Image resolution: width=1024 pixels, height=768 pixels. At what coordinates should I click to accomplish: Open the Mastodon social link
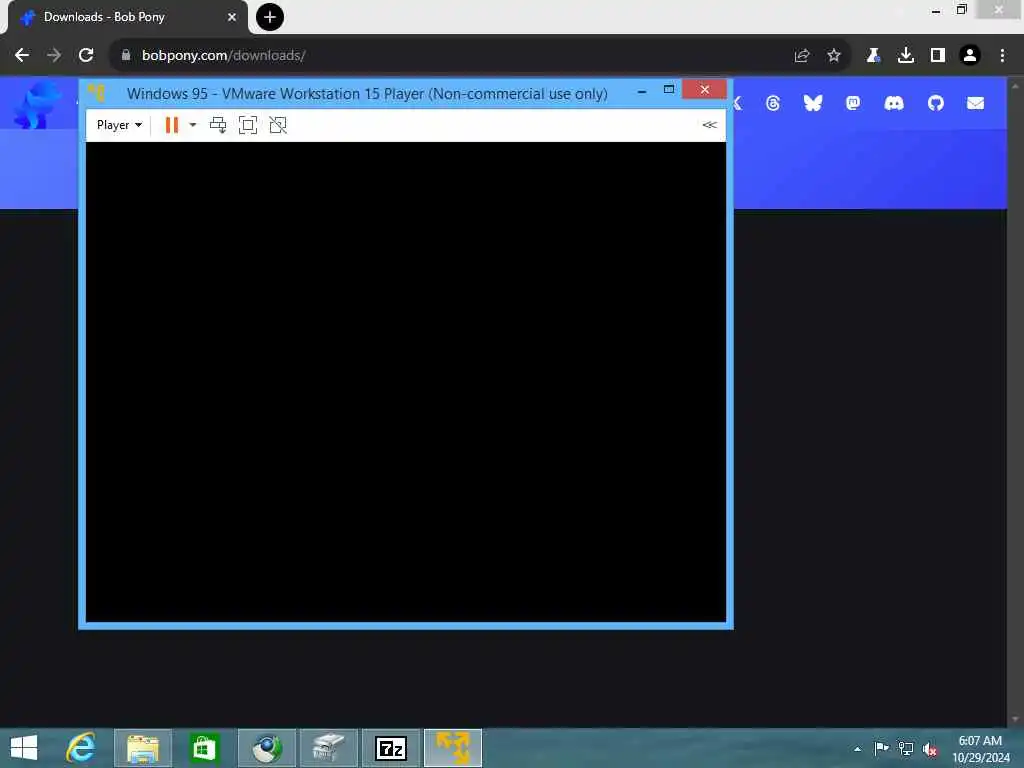853,103
